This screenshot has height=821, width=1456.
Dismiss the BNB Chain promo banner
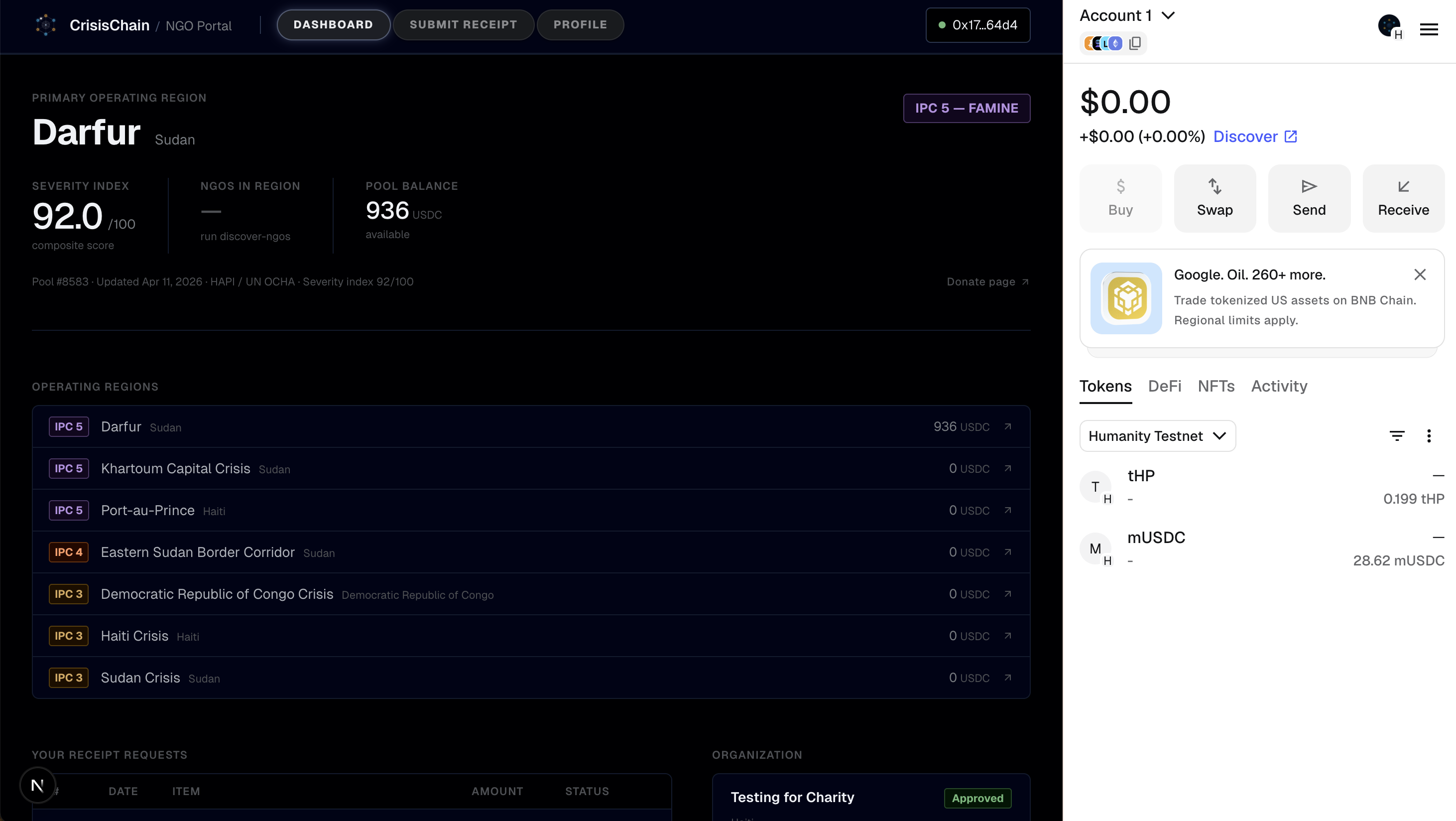(1419, 275)
